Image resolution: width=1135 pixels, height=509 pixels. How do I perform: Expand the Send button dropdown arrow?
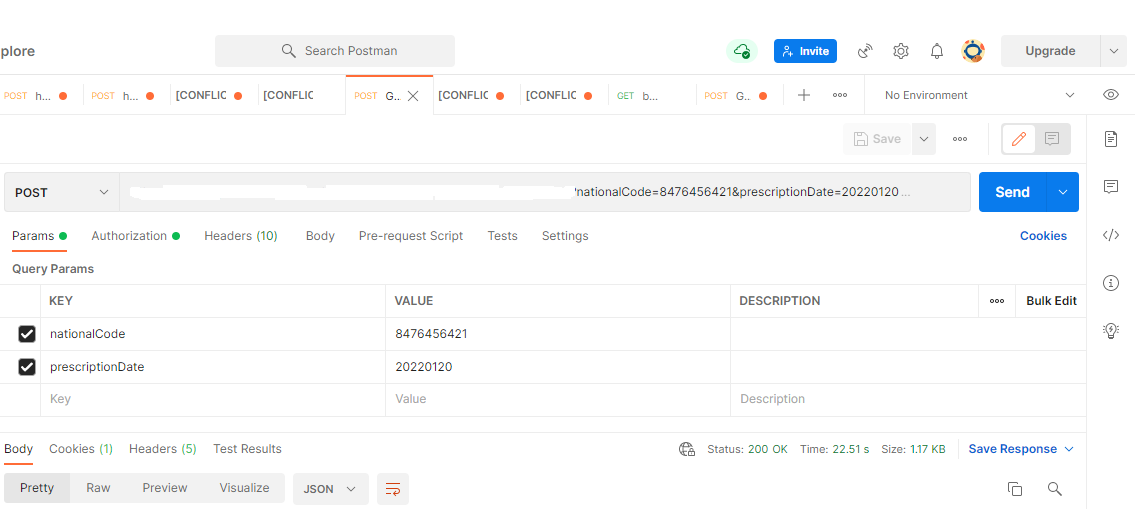1063,192
